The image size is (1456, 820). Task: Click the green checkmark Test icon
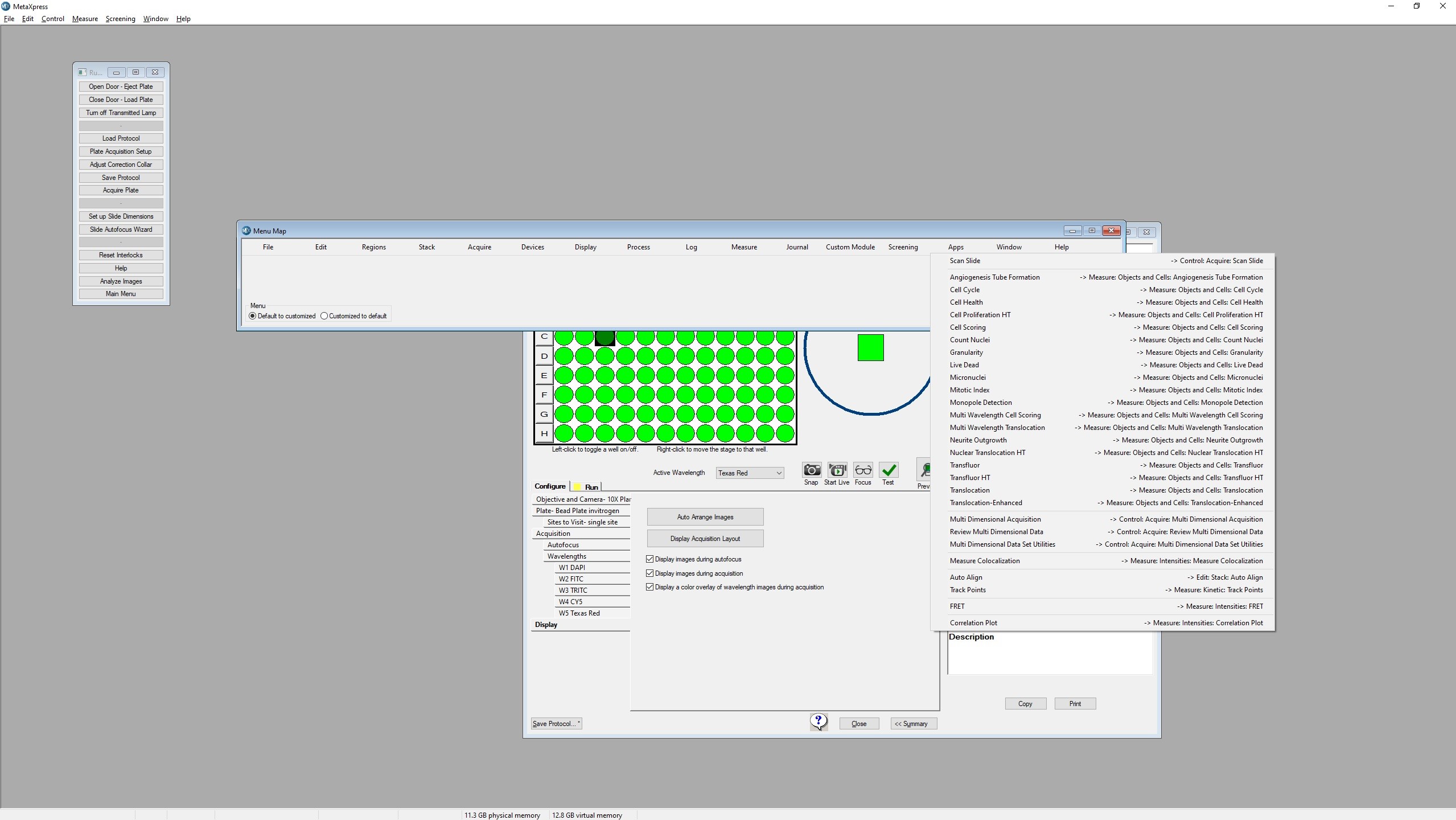click(889, 470)
